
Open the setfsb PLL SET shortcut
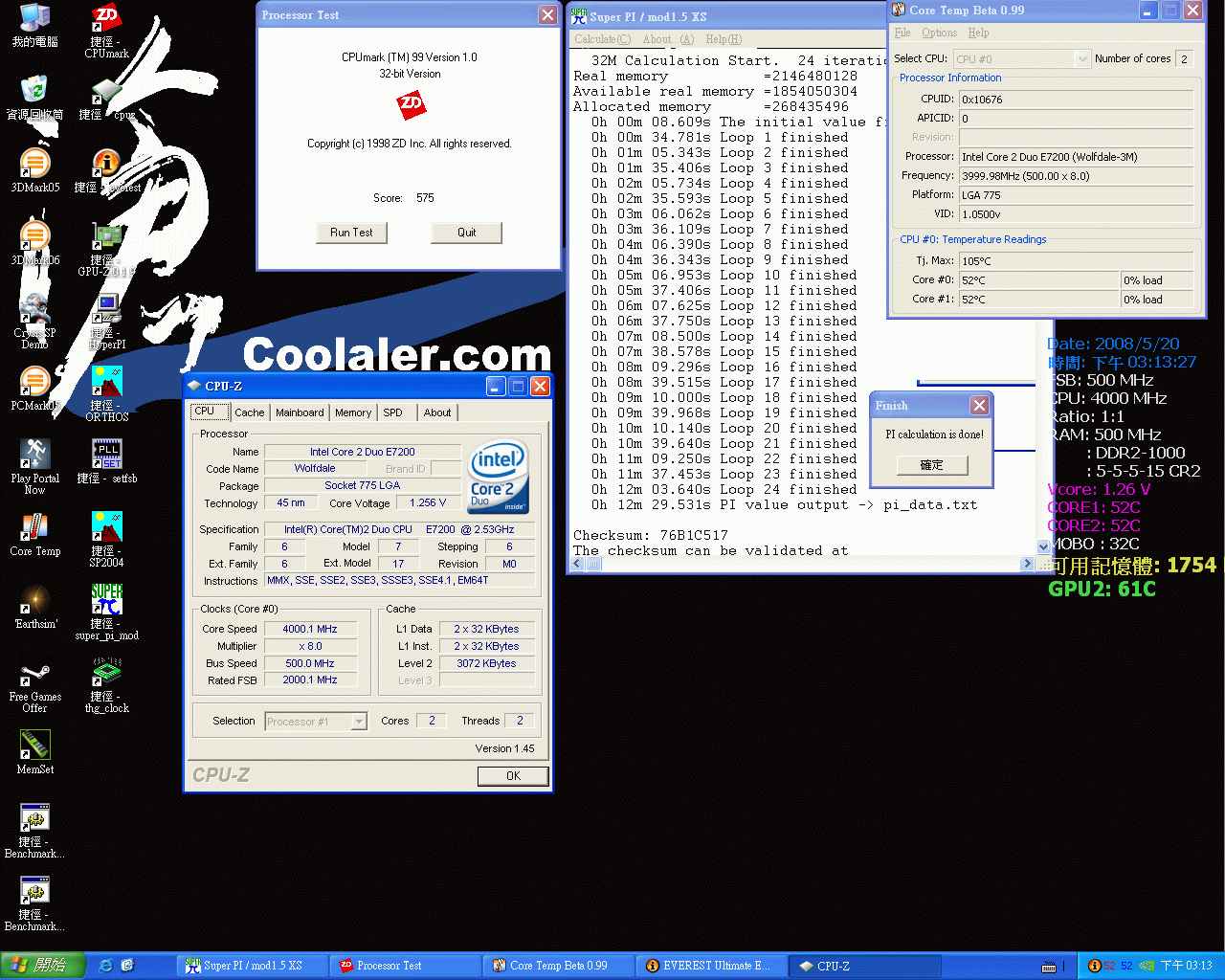(106, 461)
